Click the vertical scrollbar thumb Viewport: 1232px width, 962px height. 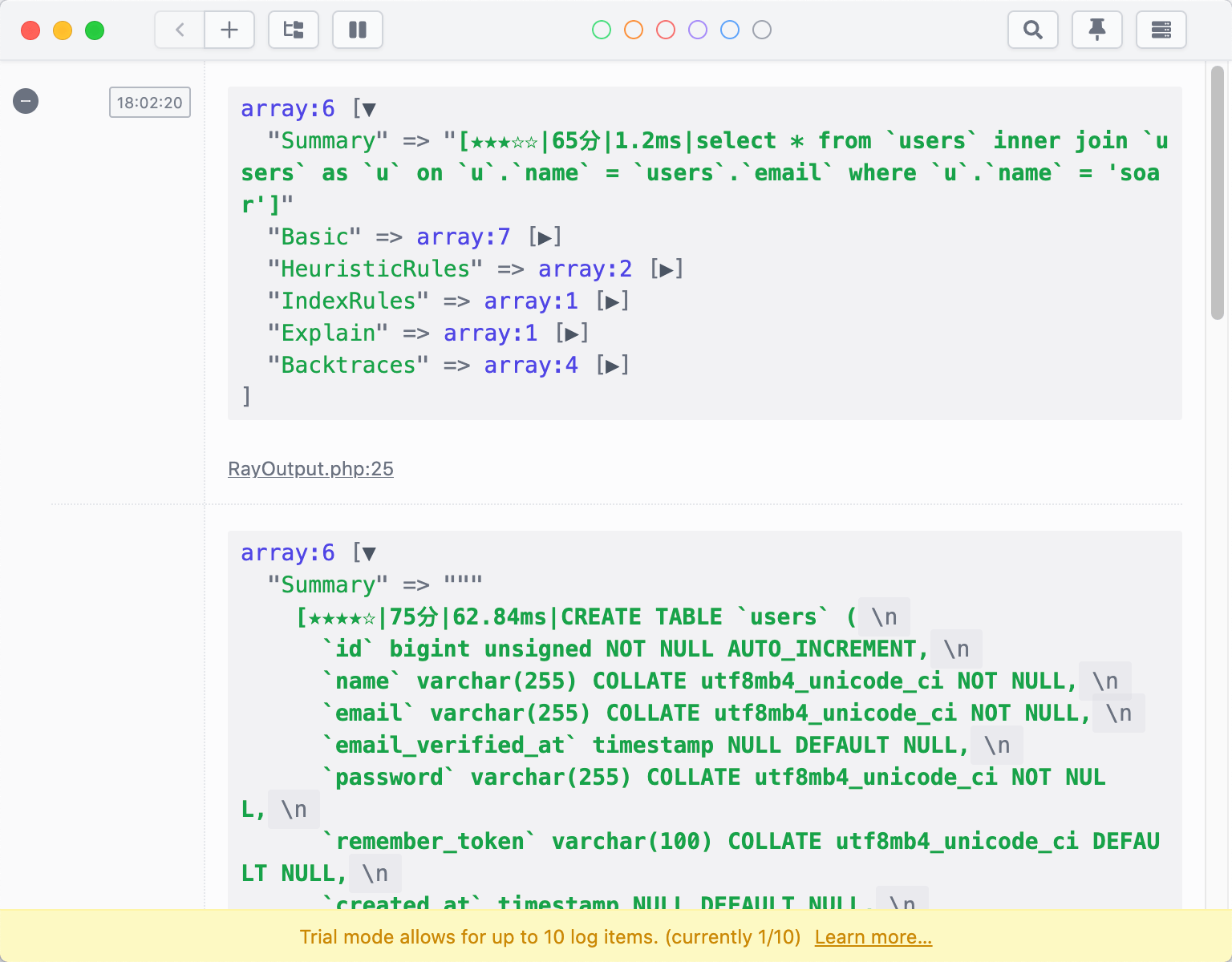1218,192
